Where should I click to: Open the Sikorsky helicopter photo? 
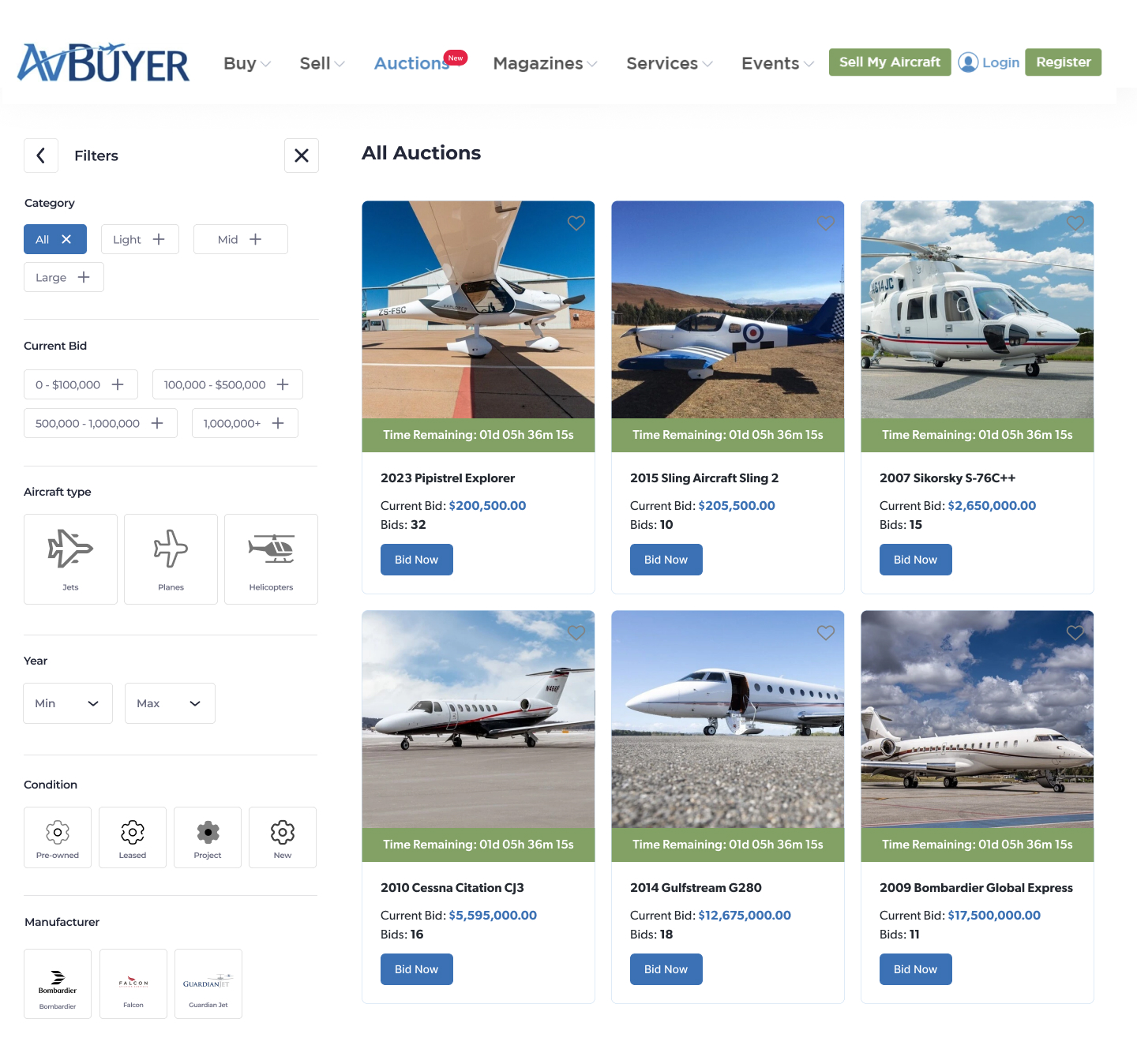click(978, 309)
